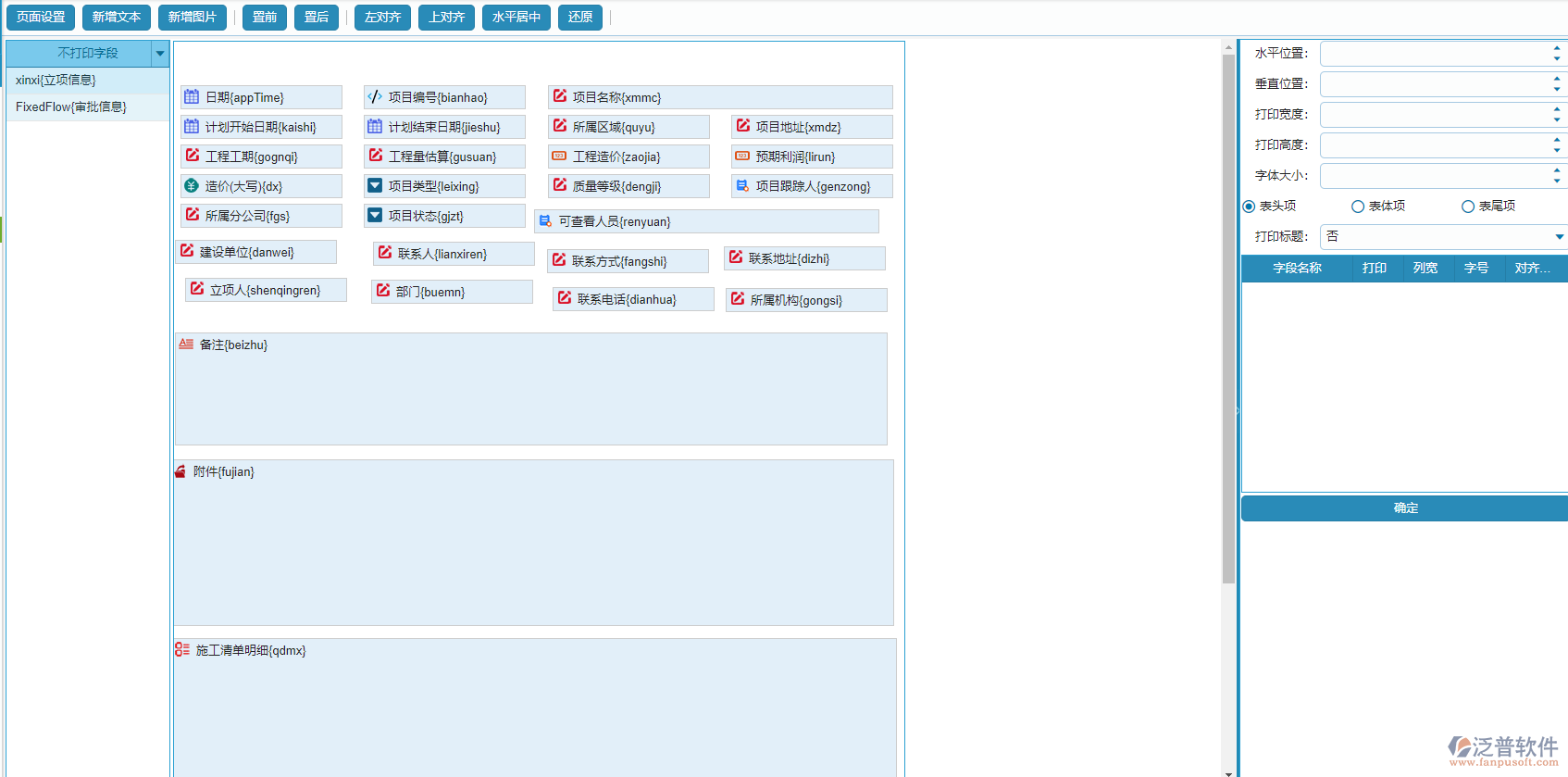
Task: Click the 字段名称 column header
Action: coord(1297,269)
